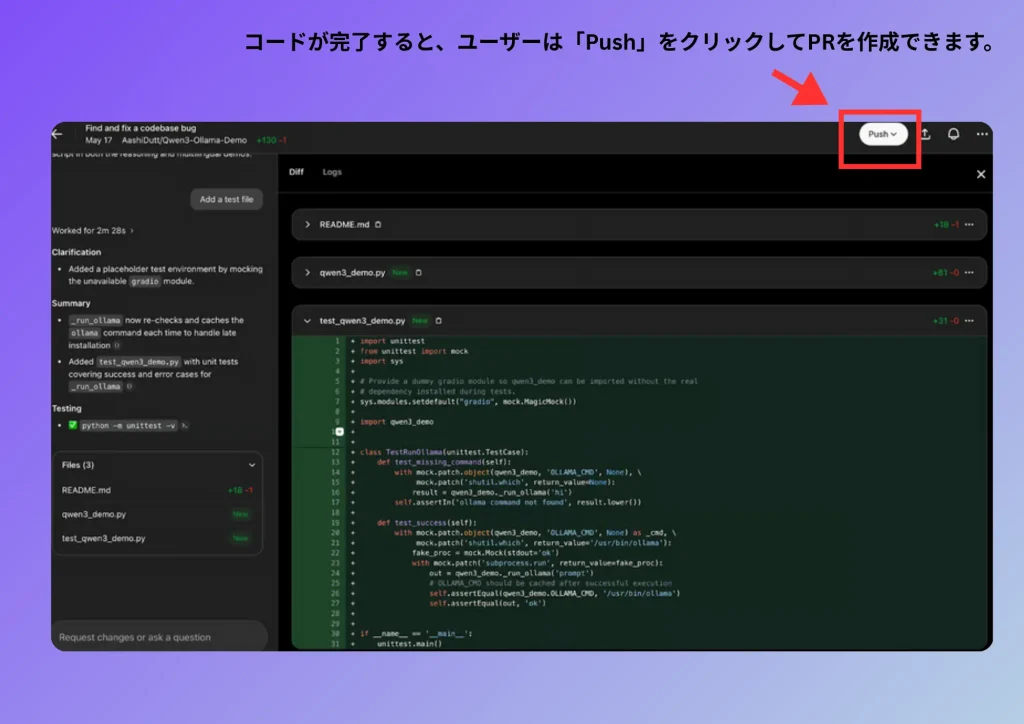Switch to the Diff tab
Image resolution: width=1024 pixels, height=724 pixels.
[x=296, y=172]
